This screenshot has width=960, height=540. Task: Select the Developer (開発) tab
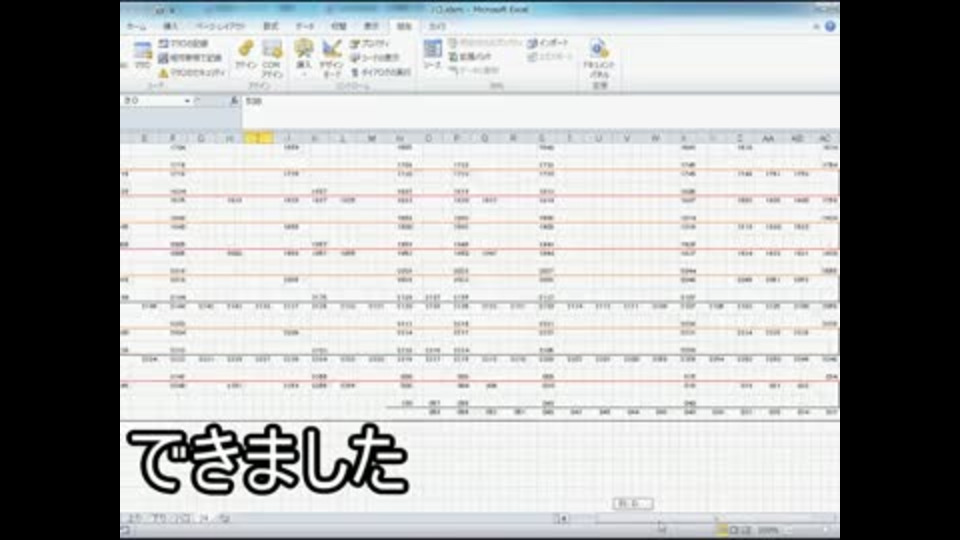click(x=404, y=26)
